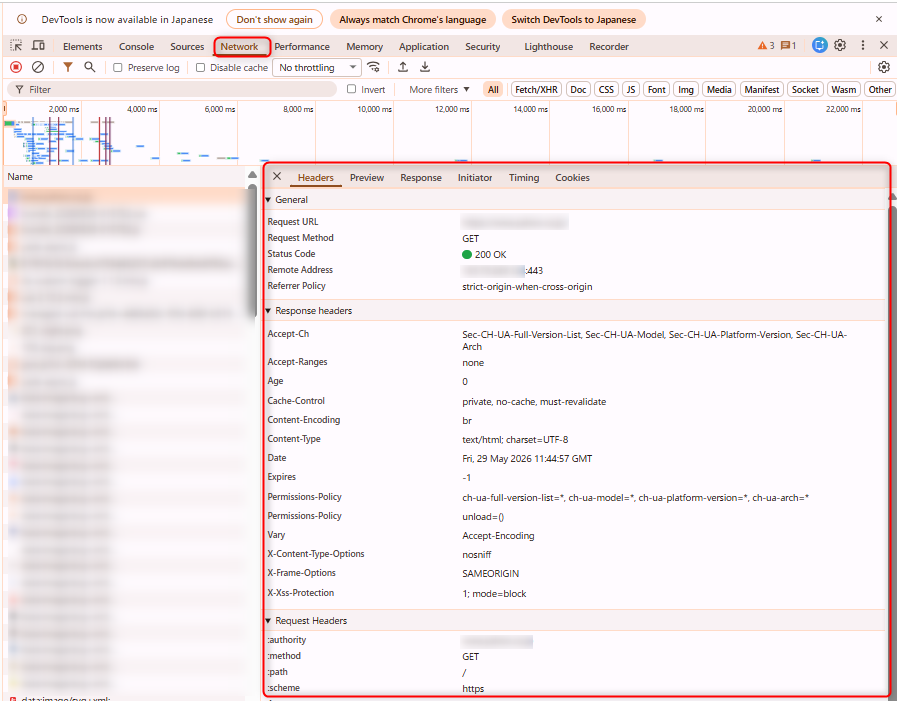The height and width of the screenshot is (701, 897).
Task: Open the More filters dropdown
Action: point(439,89)
